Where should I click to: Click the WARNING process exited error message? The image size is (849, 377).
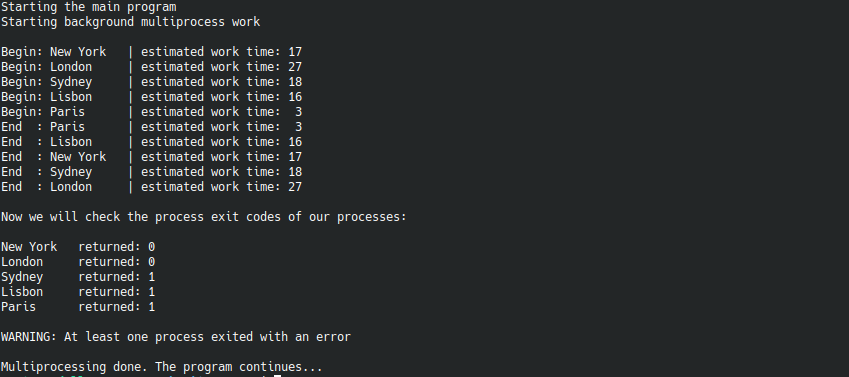click(x=176, y=337)
